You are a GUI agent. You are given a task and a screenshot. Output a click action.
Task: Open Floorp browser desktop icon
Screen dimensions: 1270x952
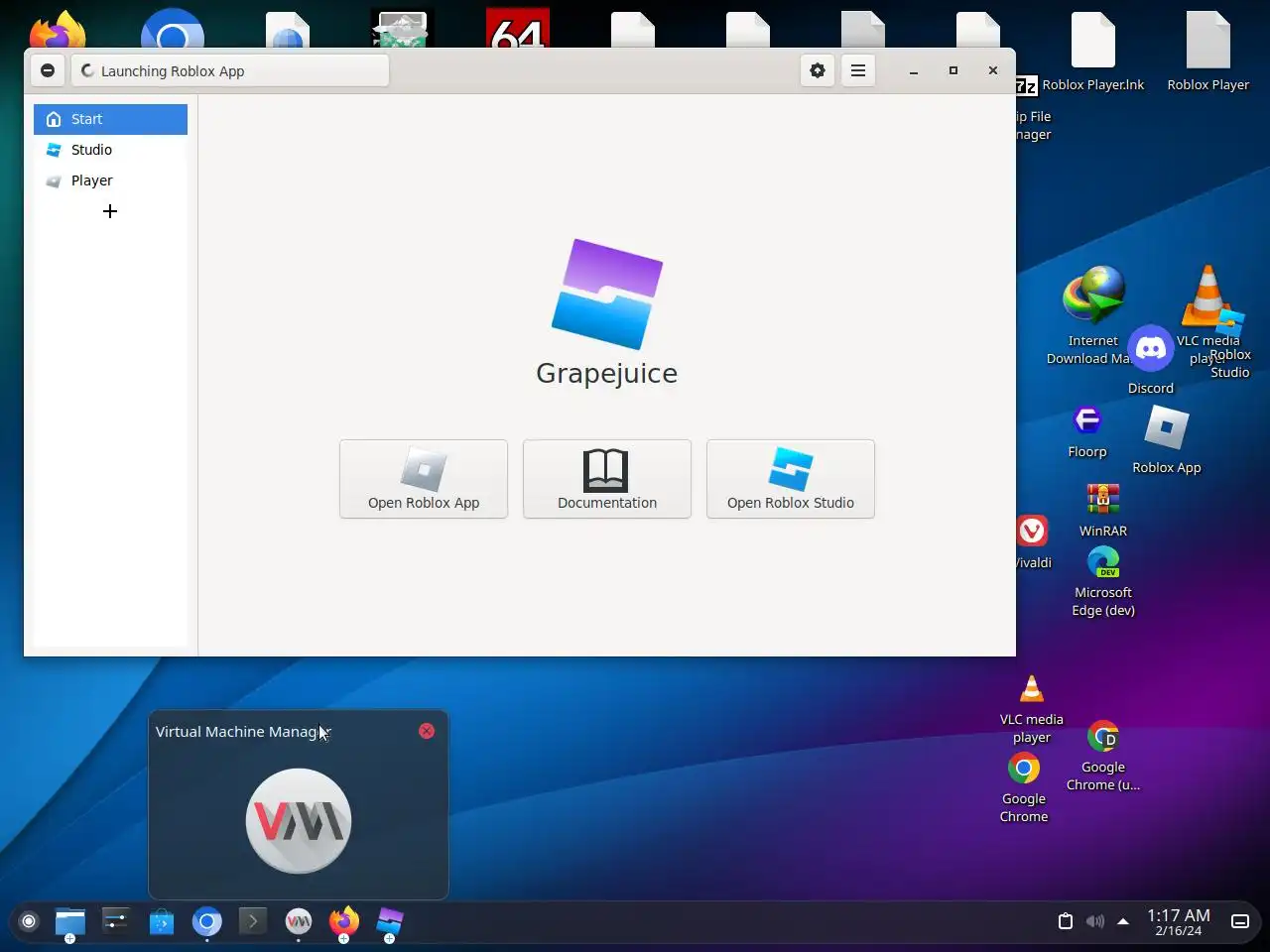click(1087, 431)
